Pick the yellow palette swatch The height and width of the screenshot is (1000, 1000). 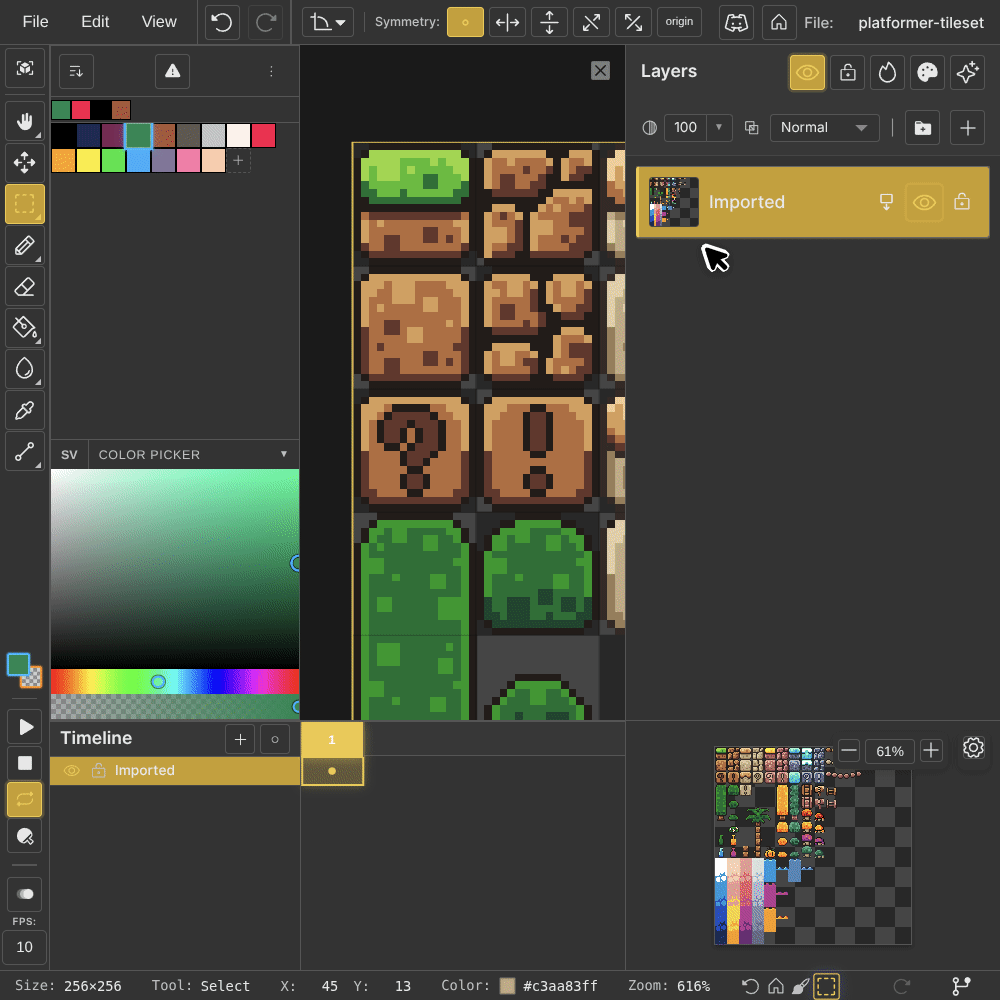point(88,161)
